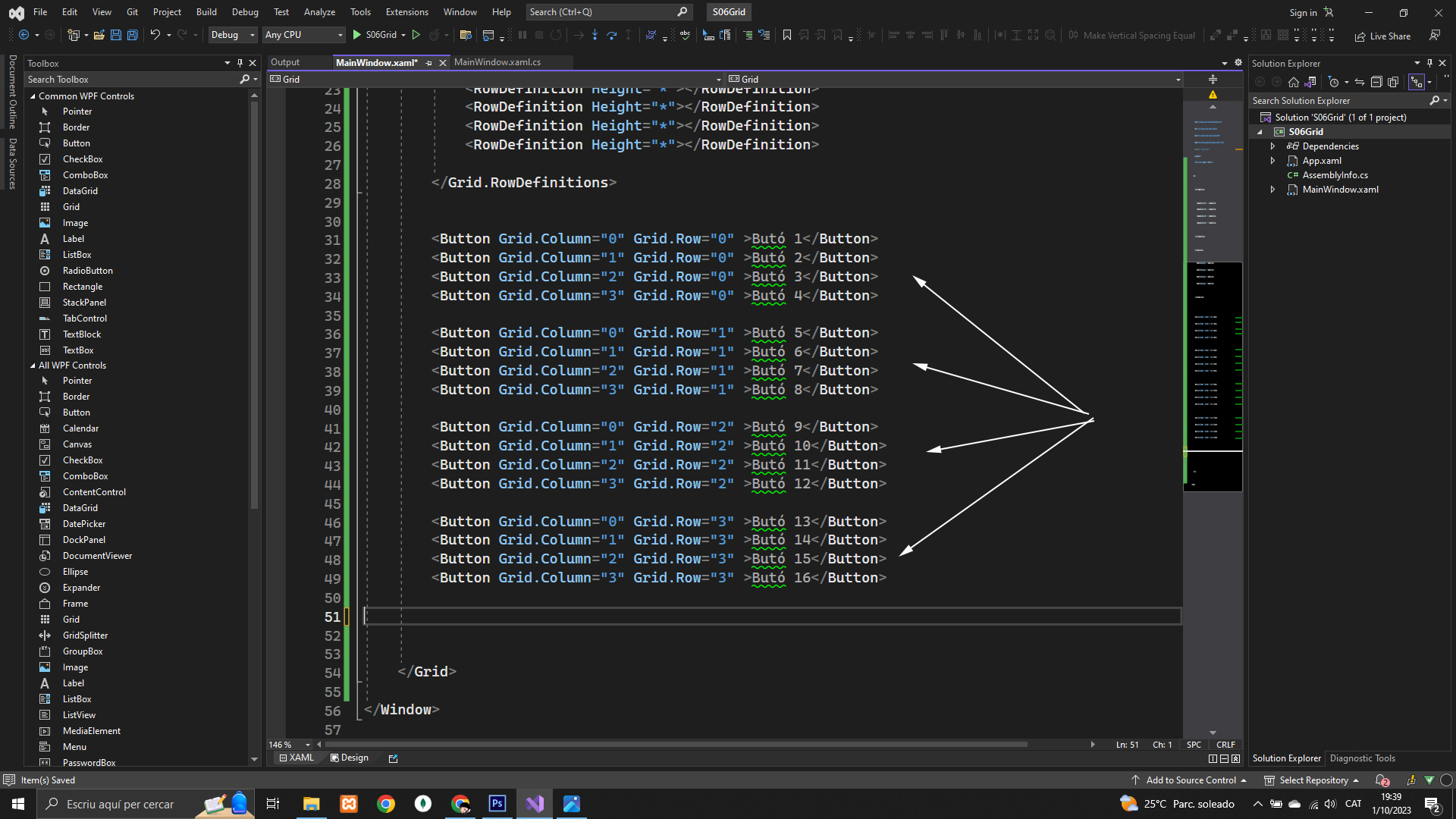Select the RadioButton control in Toolbox
1456x819 pixels.
pos(87,271)
